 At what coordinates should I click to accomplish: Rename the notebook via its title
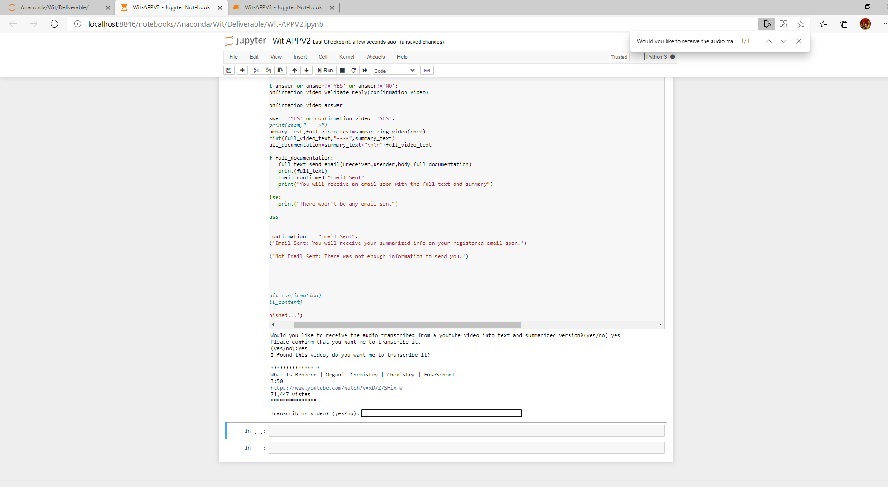292,41
